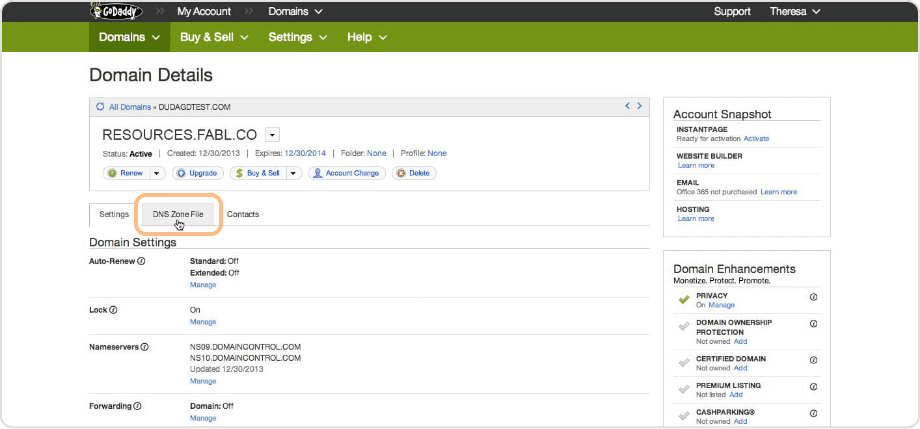Screen dimensions: 920x429
Task: Open the Support link
Action: (x=732, y=11)
